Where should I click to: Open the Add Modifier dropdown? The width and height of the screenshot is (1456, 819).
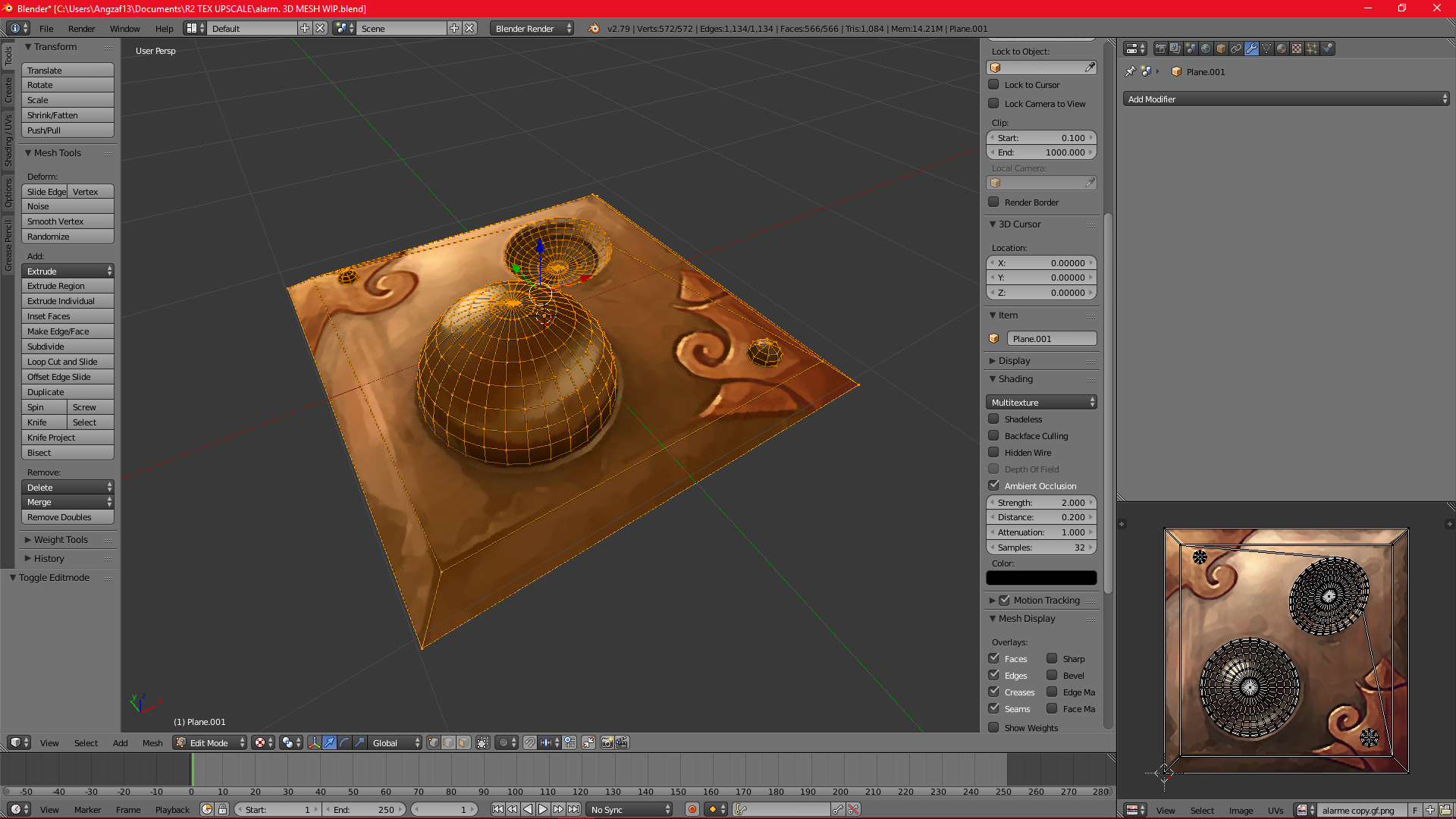[x=1286, y=99]
